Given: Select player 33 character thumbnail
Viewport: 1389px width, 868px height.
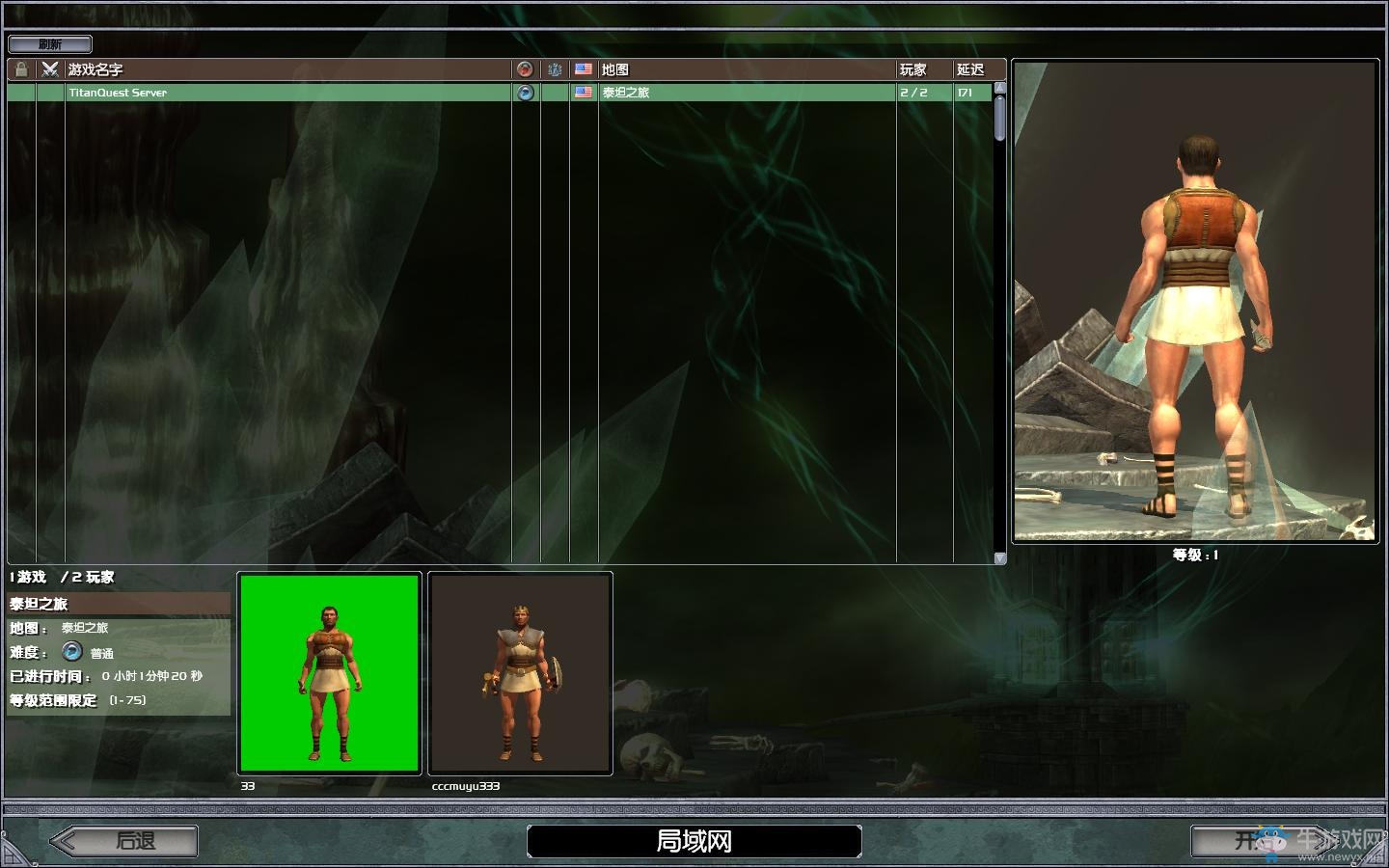Looking at the screenshot, I should click(x=329, y=673).
